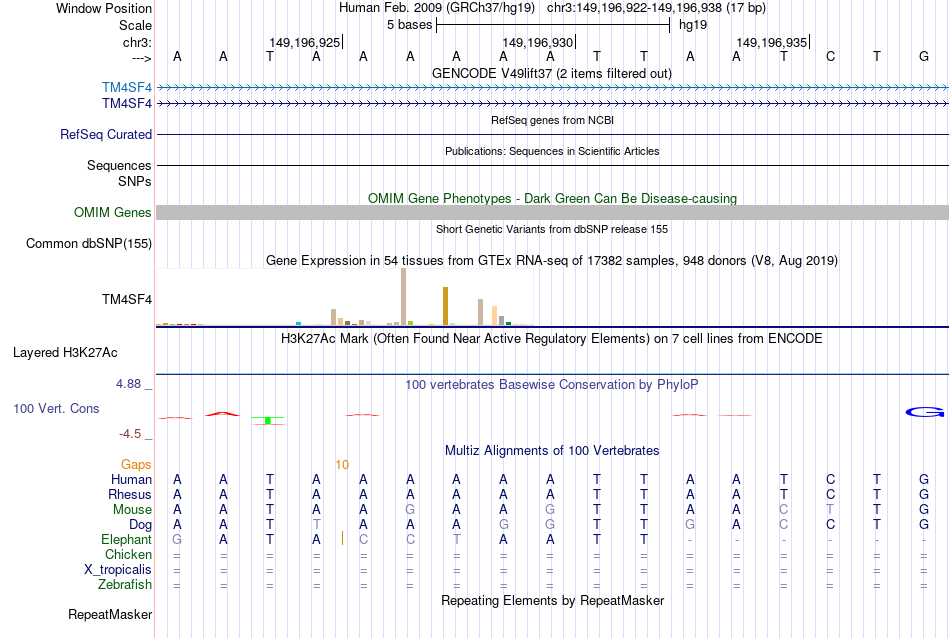950x638 pixels.
Task: Click the gold bar in GTEx expression chart
Action: tap(445, 306)
